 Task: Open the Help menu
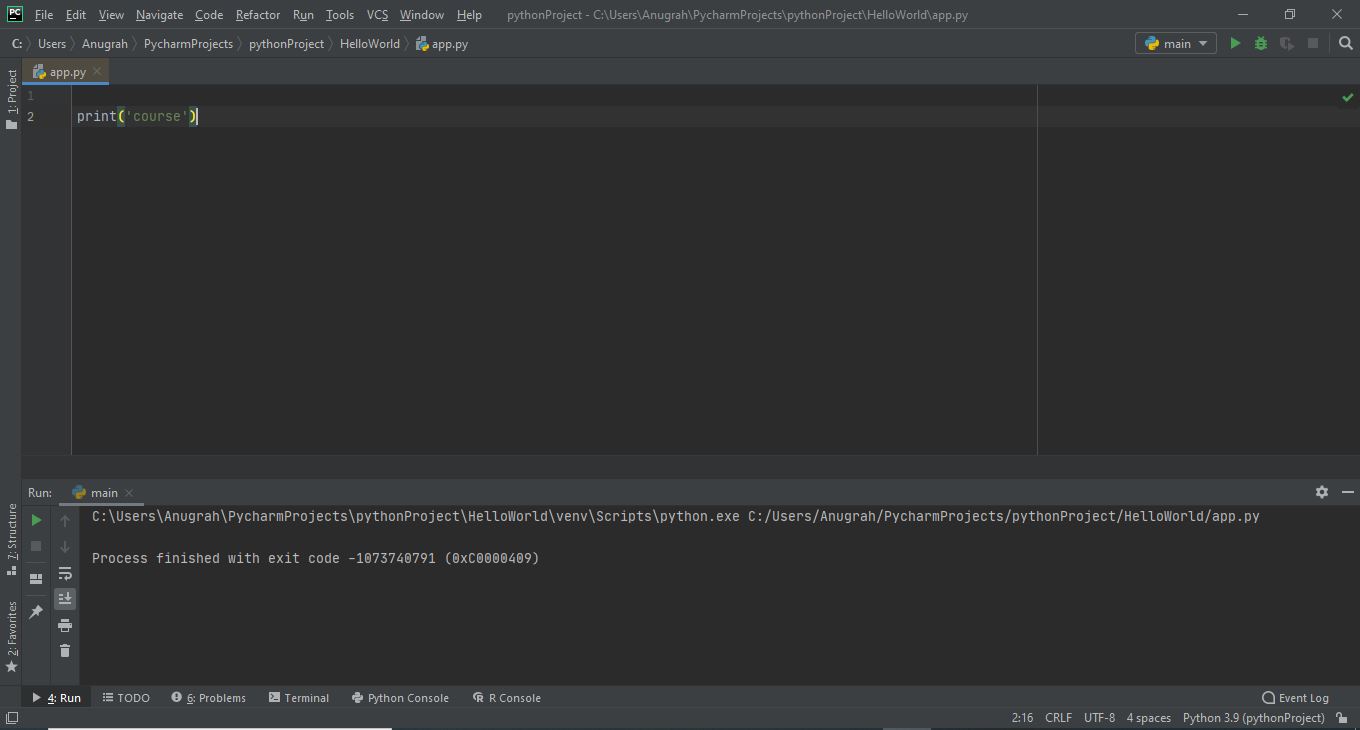[469, 15]
